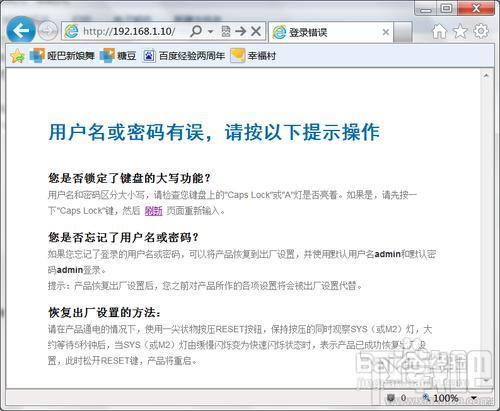Click the Stop loading X button

(x=256, y=31)
